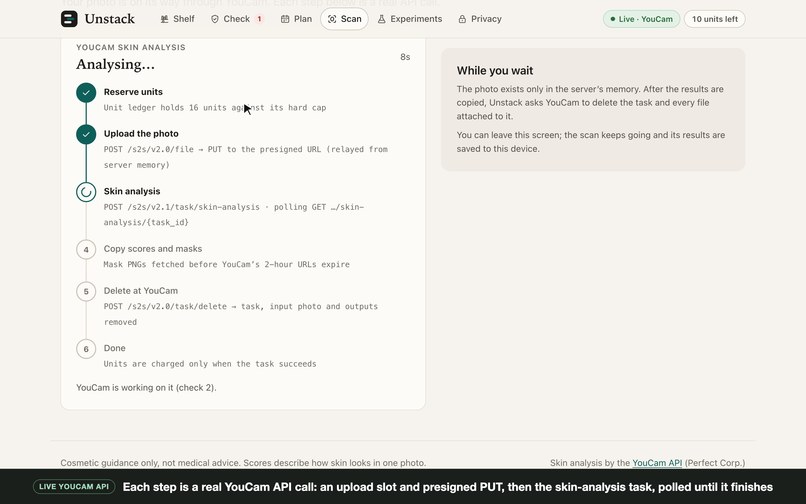Click the scan frame icon beside Scan
This screenshot has height=504, width=806.
tap(332, 19)
